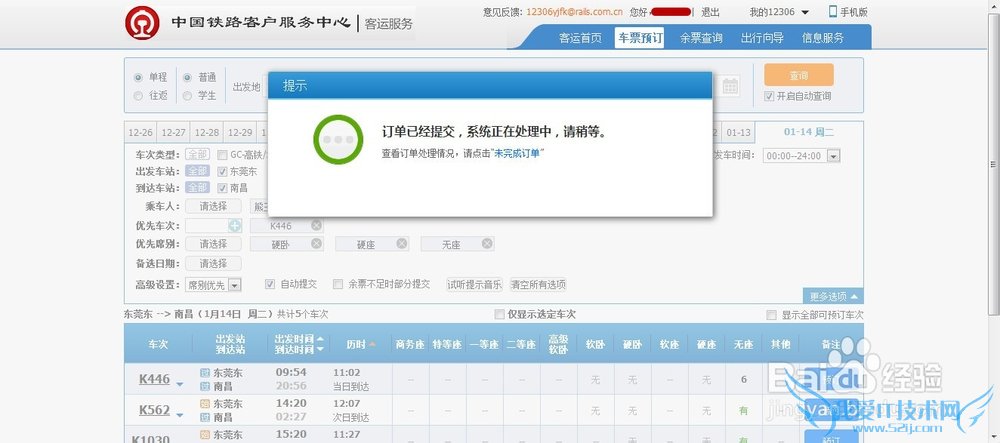This screenshot has height=443, width=1000.
Task: Click 全部 button for 车次类型
Action: point(197,154)
